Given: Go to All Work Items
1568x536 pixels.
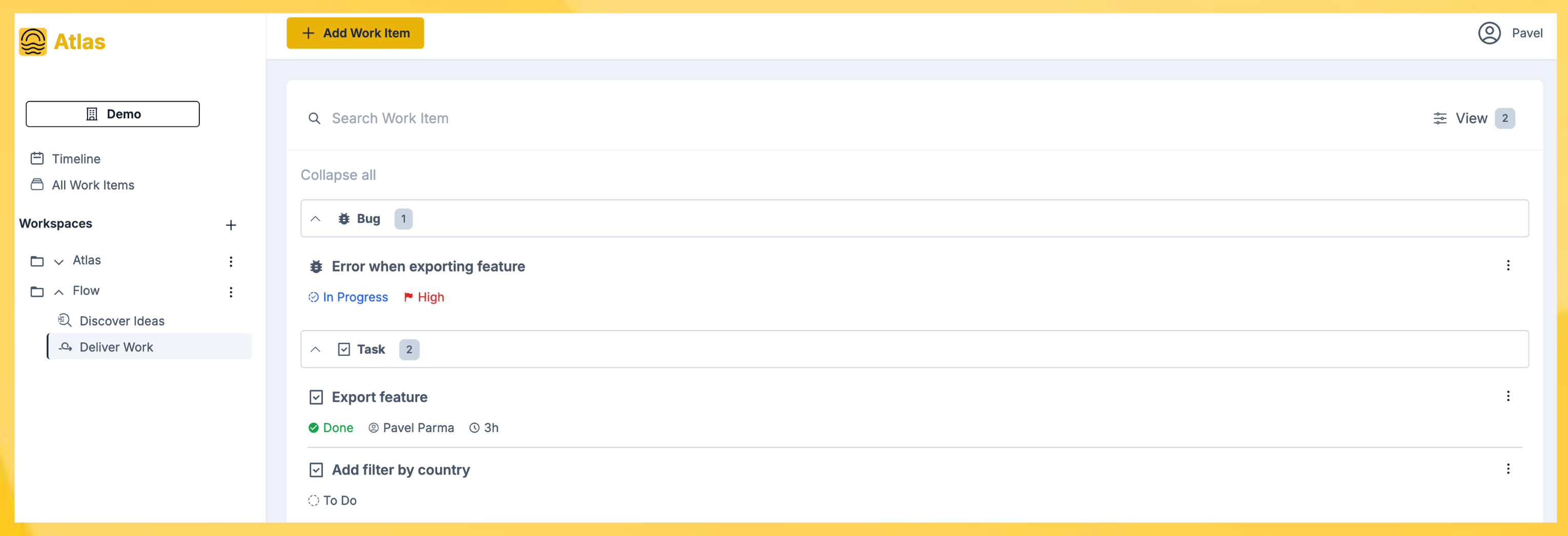Looking at the screenshot, I should (x=92, y=185).
